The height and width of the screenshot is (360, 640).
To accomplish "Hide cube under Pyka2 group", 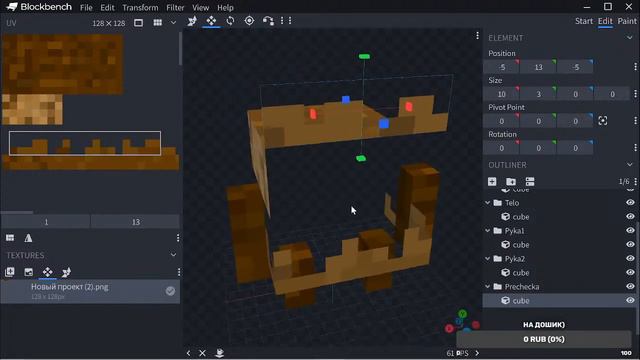I will pos(630,272).
